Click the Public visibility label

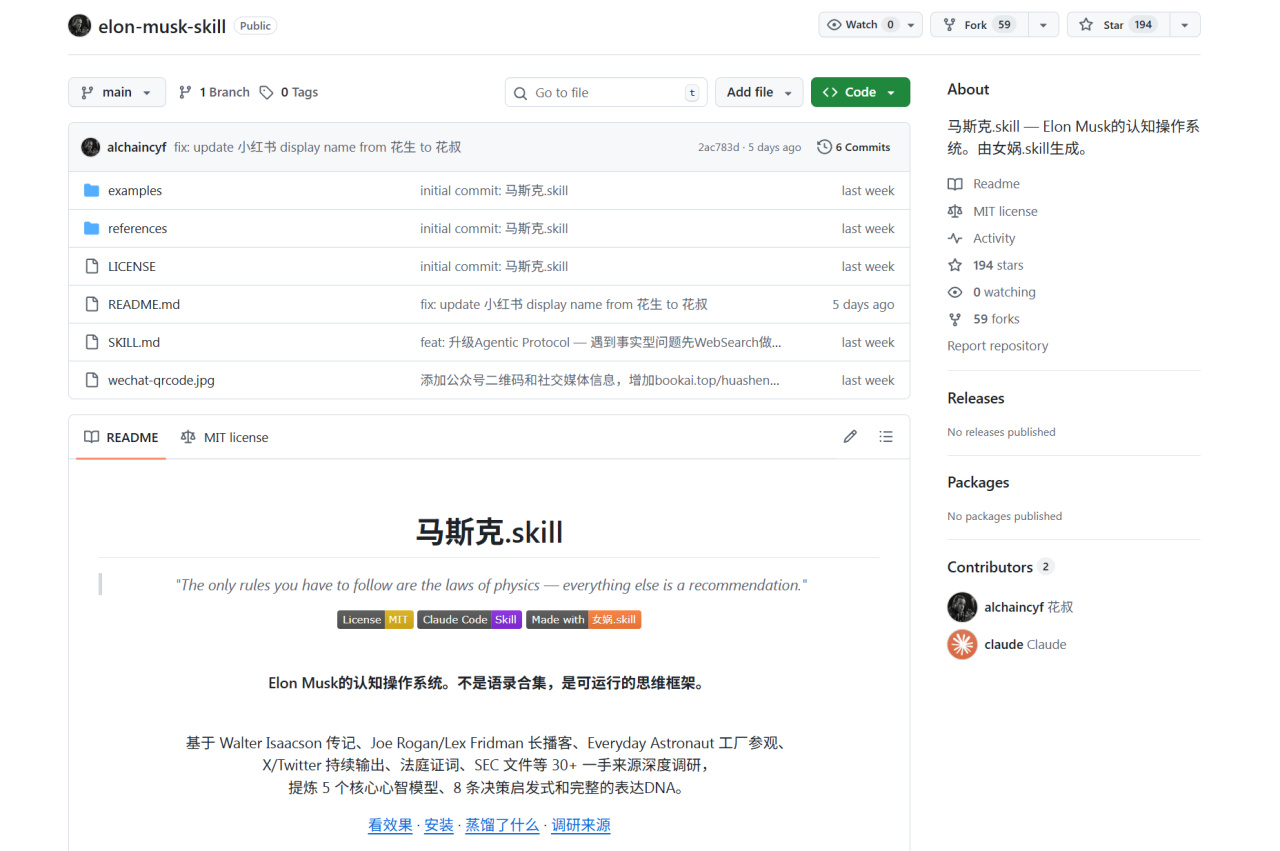click(x=255, y=26)
